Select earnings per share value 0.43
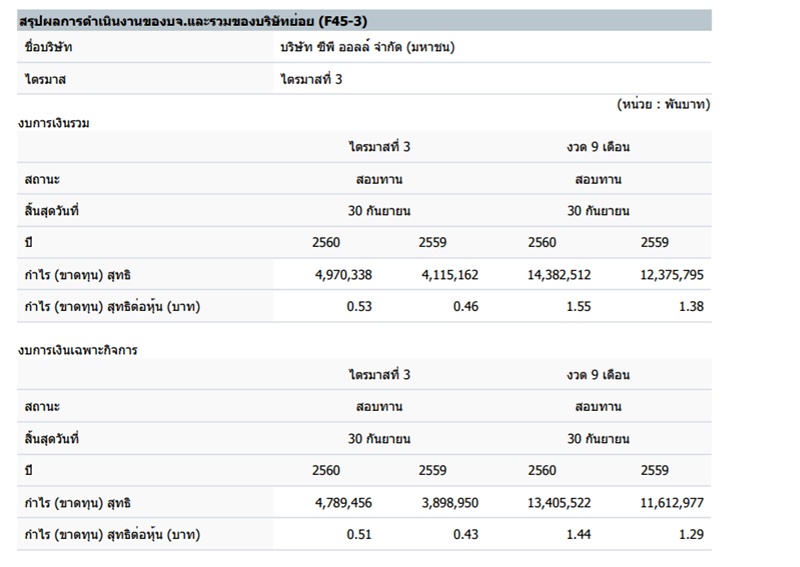 tap(466, 535)
